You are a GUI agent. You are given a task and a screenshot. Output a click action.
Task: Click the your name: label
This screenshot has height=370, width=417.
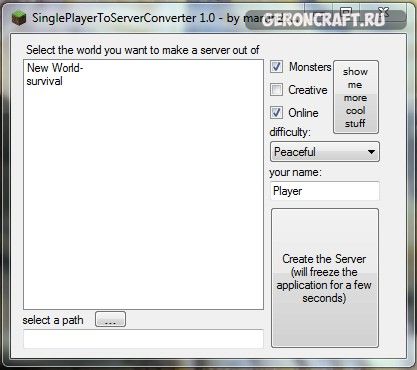pyautogui.click(x=295, y=172)
